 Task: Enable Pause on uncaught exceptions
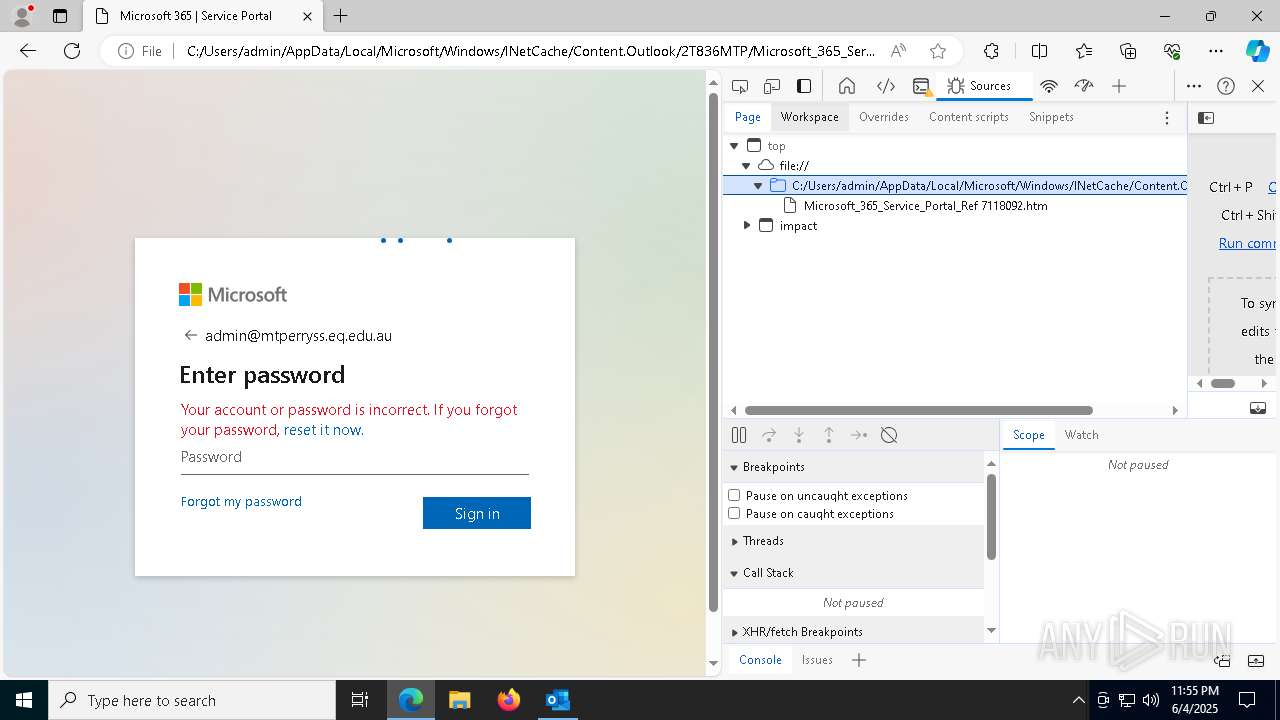(734, 495)
